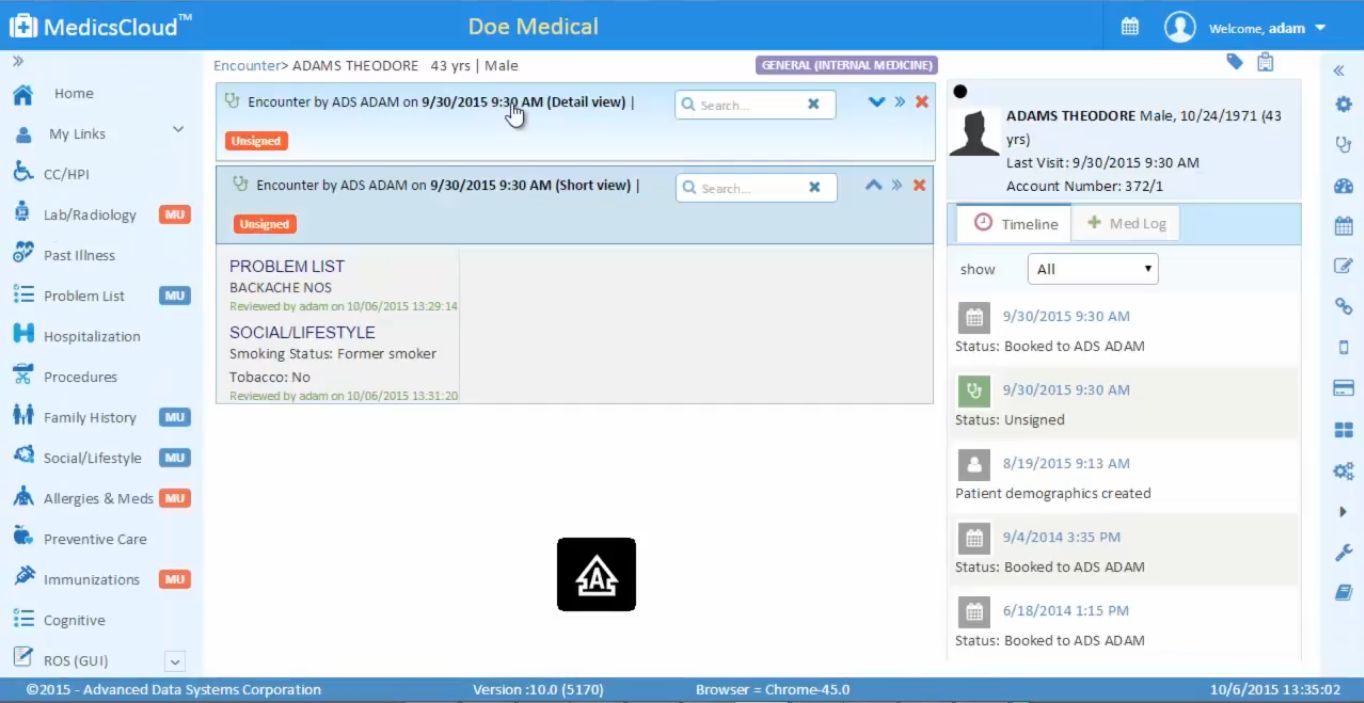1364x703 pixels.
Task: Open 9/30/2015 Unsigned encounter timeline entry
Action: 1066,390
